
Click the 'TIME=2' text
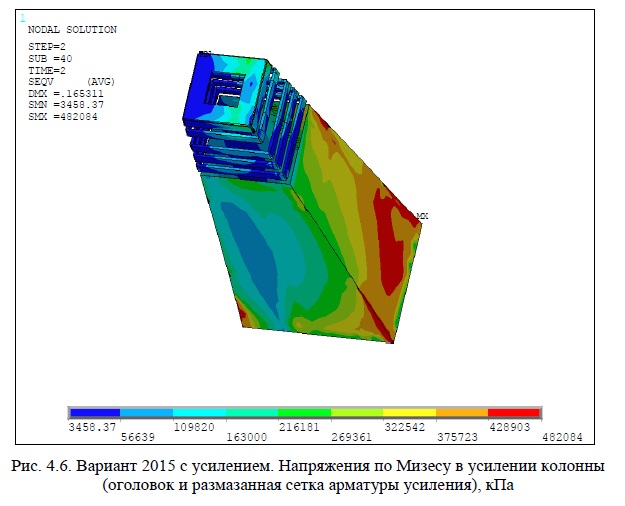coord(47,71)
